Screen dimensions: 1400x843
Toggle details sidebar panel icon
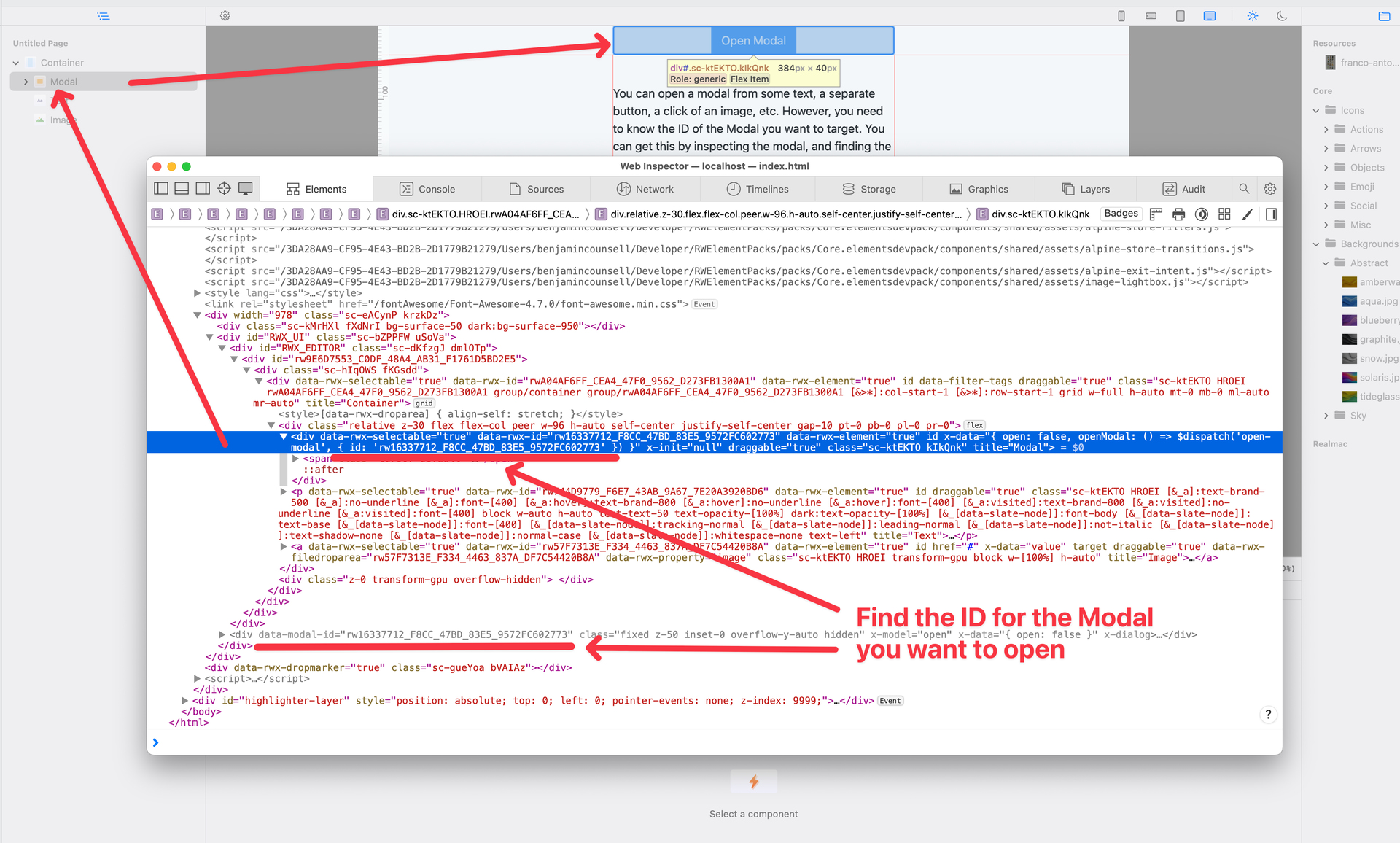coord(1271,214)
